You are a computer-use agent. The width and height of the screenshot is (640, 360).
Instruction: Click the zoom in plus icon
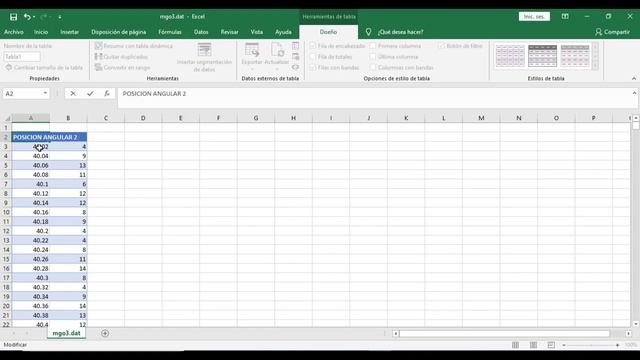pos(618,345)
